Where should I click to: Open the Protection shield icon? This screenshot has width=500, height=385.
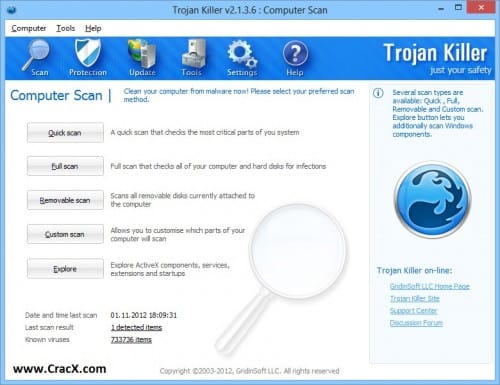[88, 57]
